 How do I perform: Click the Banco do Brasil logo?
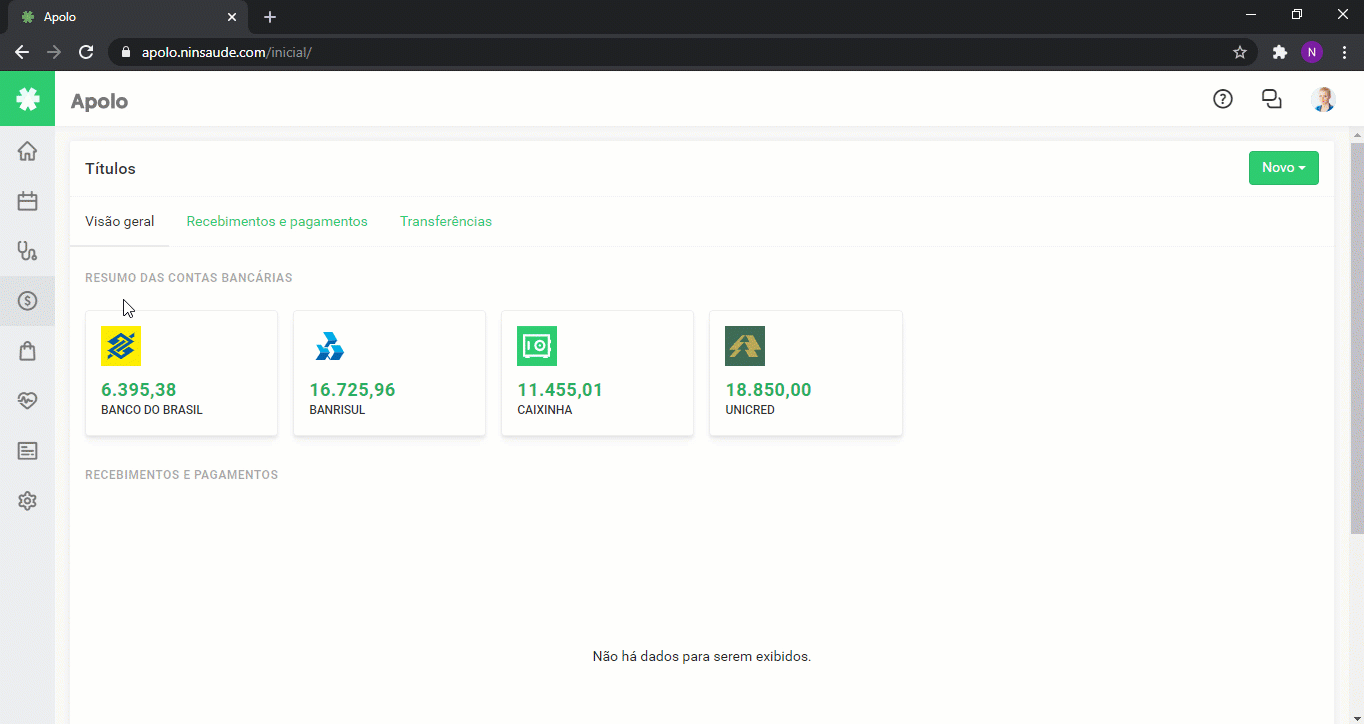121,346
